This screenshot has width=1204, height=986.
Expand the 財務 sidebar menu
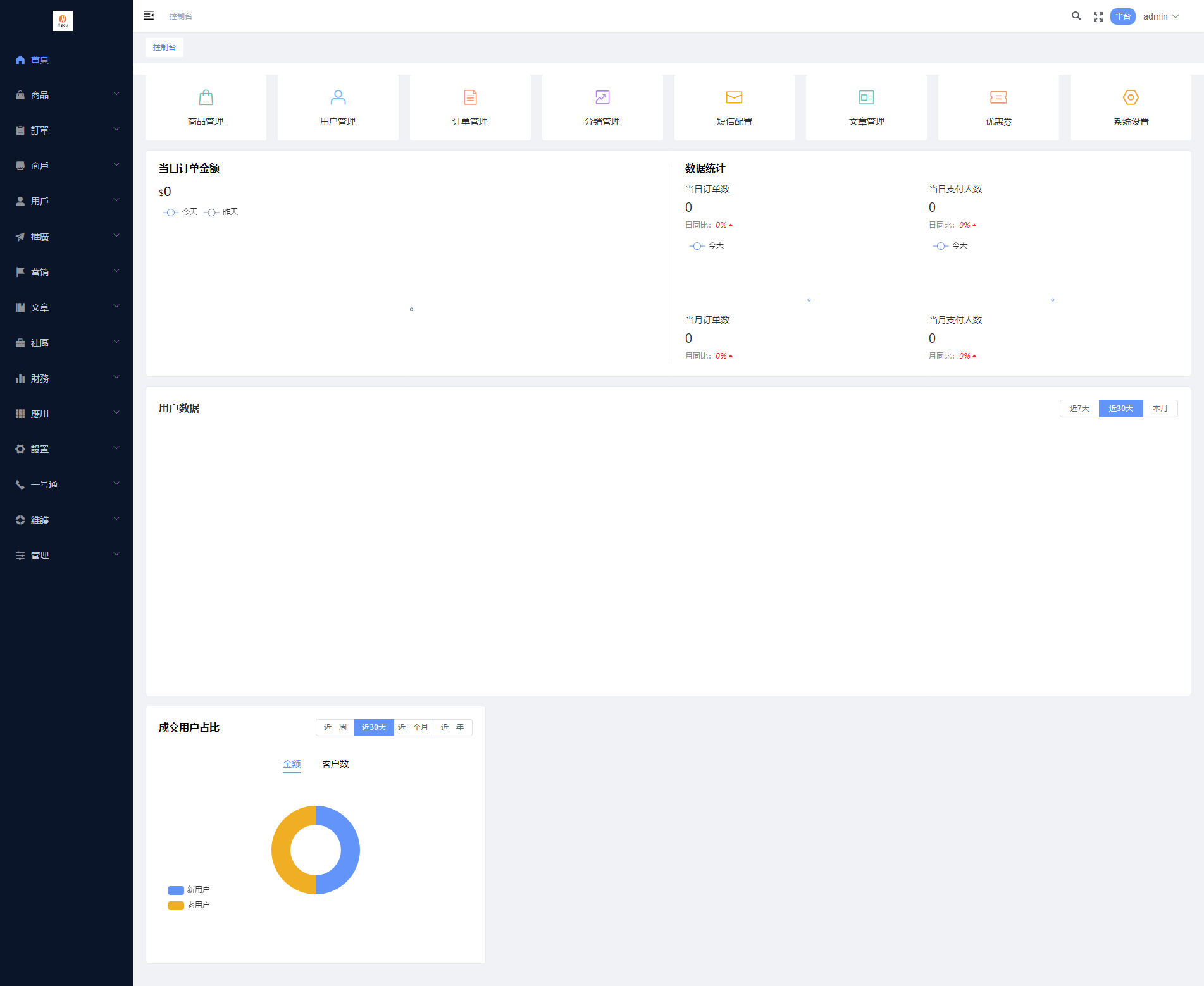pyautogui.click(x=66, y=378)
